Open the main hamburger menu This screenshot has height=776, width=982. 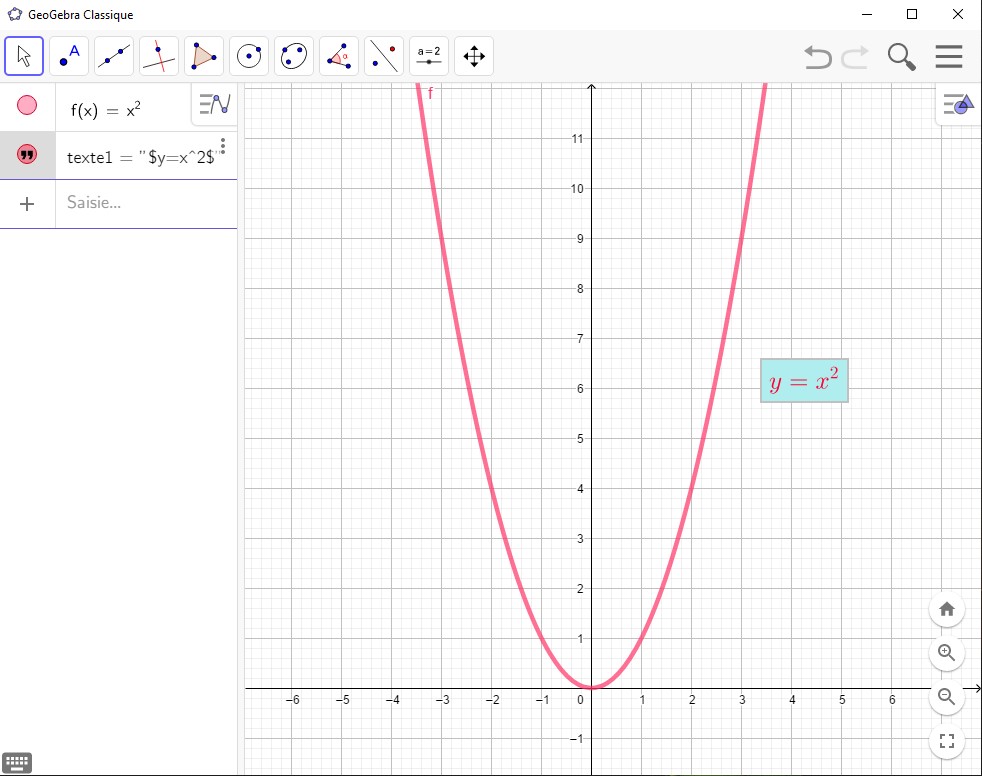coord(948,57)
